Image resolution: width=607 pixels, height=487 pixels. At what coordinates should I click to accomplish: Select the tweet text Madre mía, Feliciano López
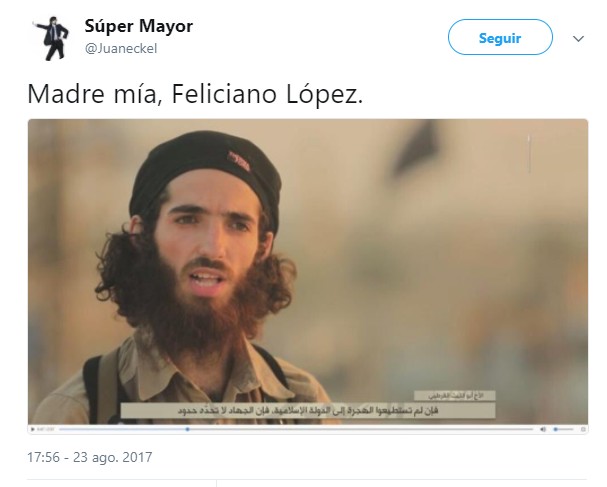coord(195,94)
